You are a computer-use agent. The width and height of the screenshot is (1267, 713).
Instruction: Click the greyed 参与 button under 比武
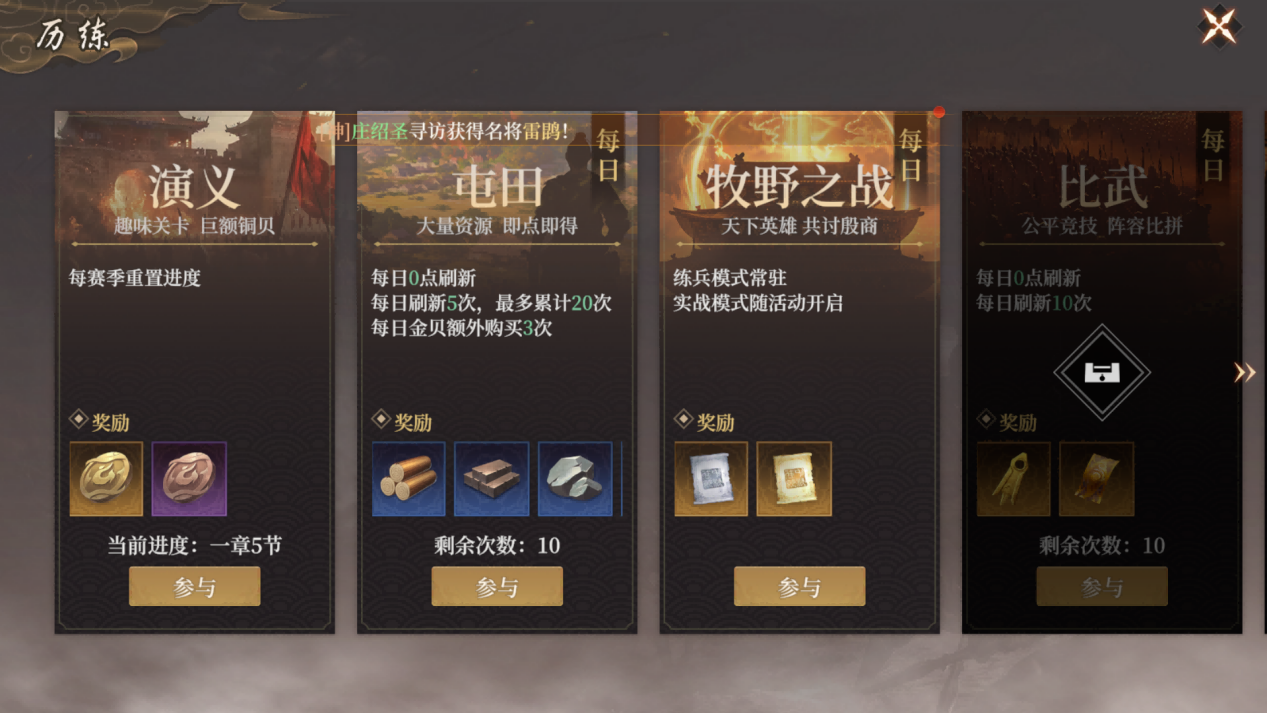(x=1102, y=586)
